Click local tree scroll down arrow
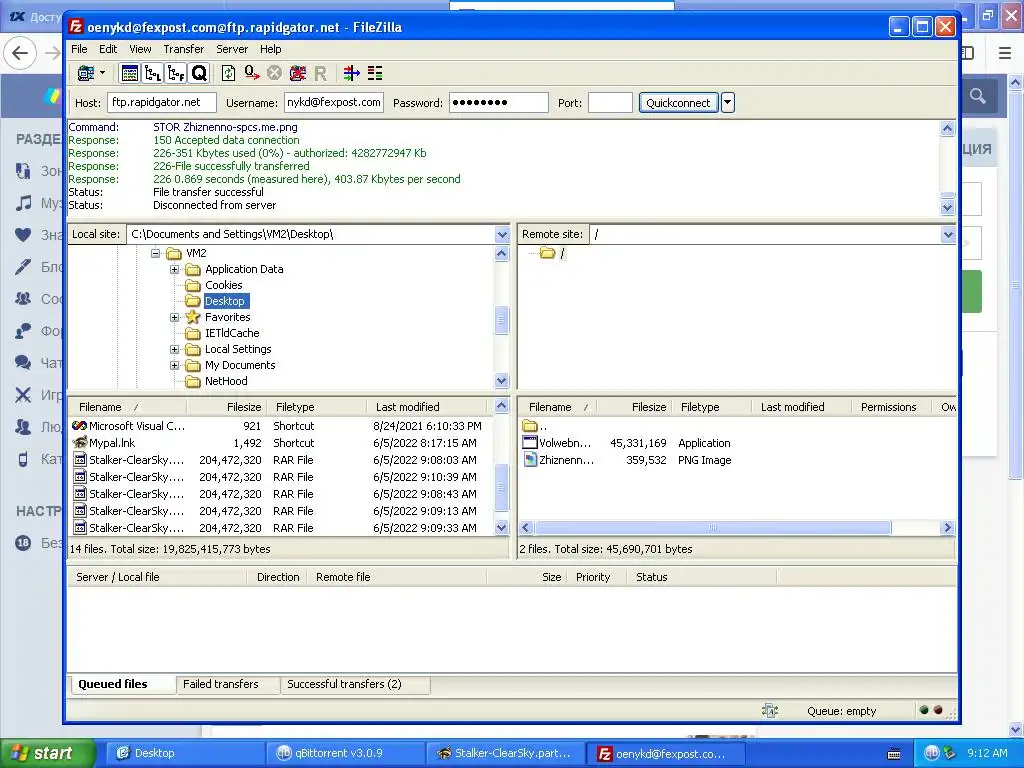Viewport: 1024px width, 768px height. click(x=502, y=381)
